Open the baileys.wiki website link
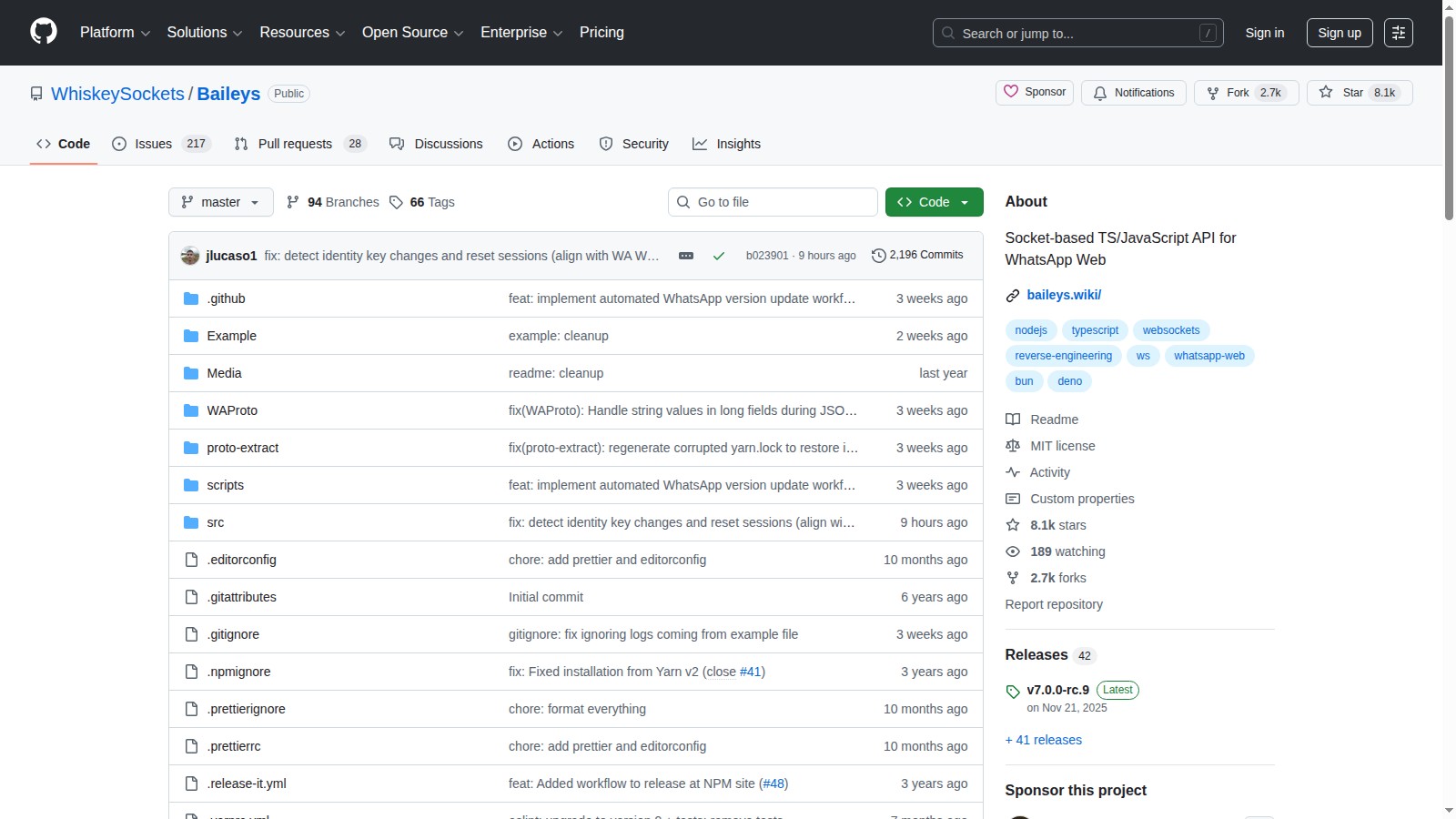The height and width of the screenshot is (819, 1456). [1064, 295]
